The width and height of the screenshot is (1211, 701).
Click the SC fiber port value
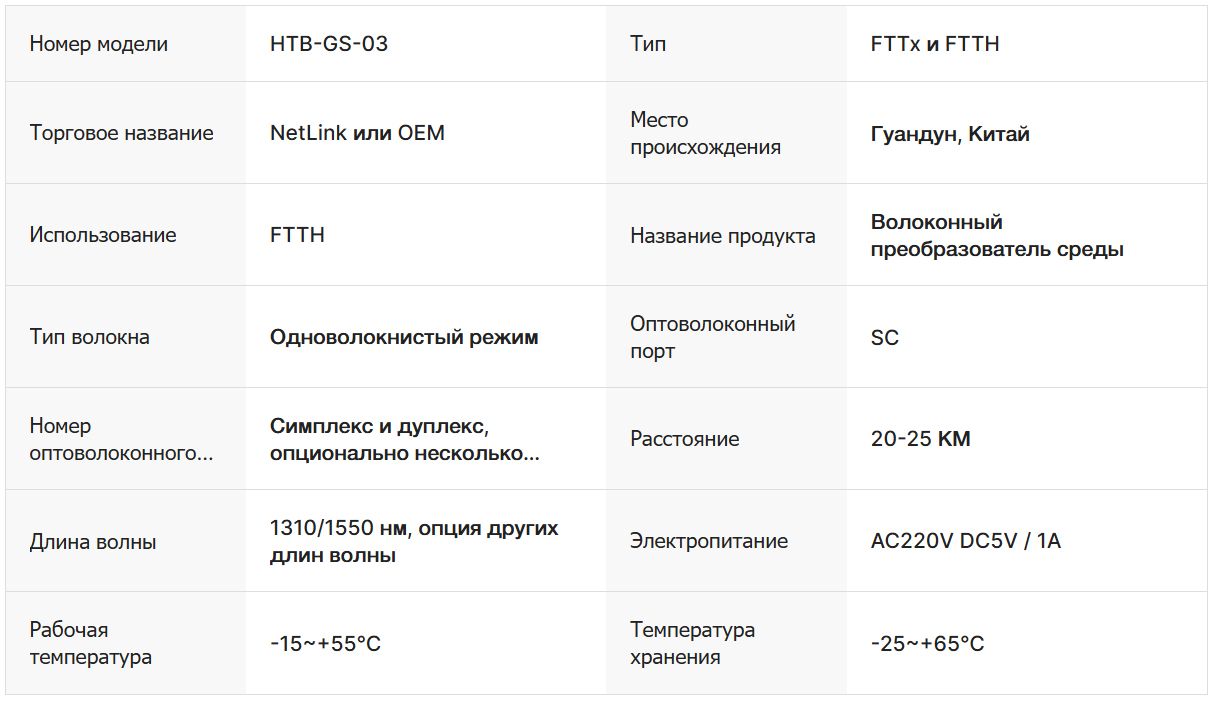tap(885, 338)
